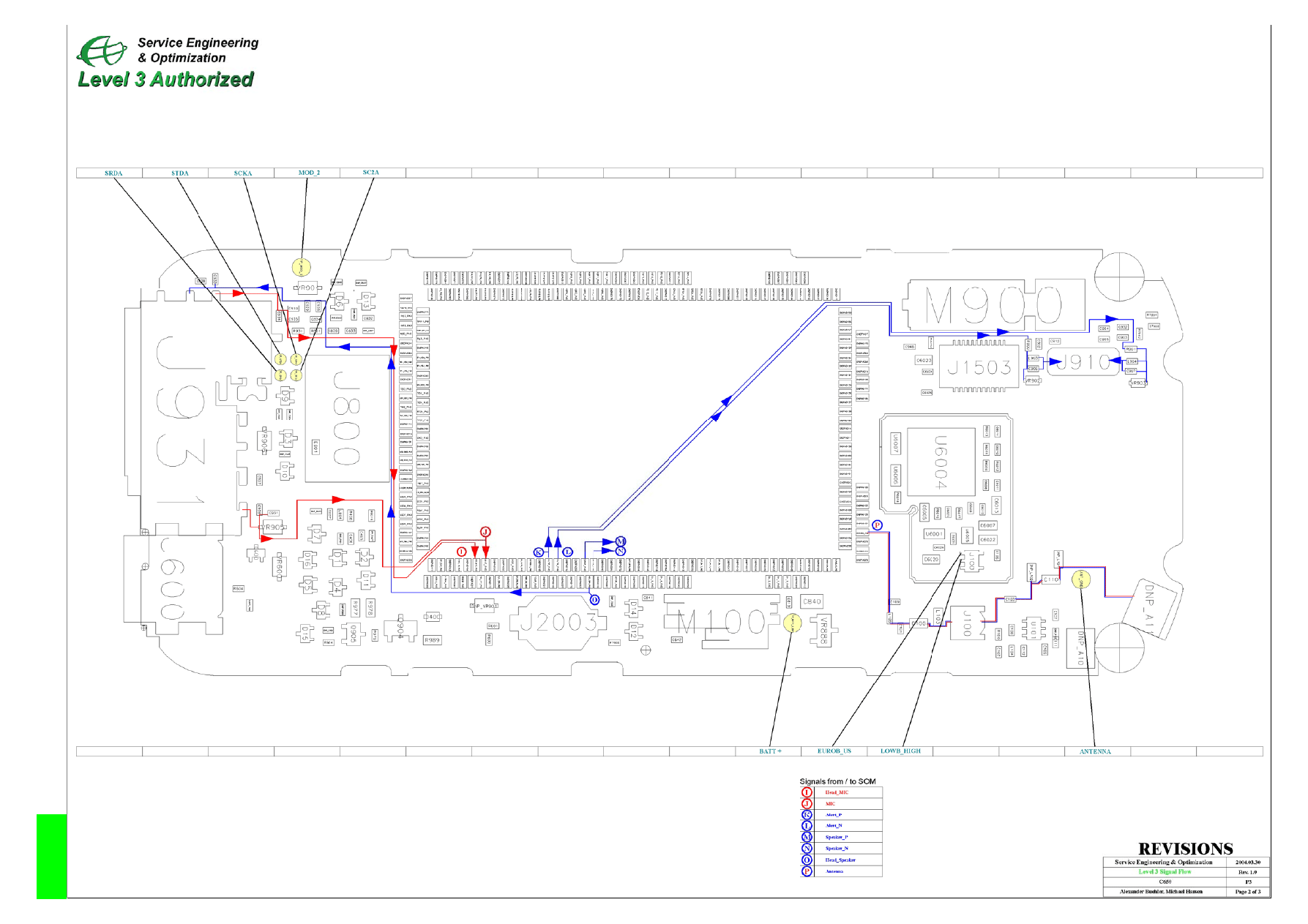
Task: Click the red J marker on the board
Action: coord(485,532)
